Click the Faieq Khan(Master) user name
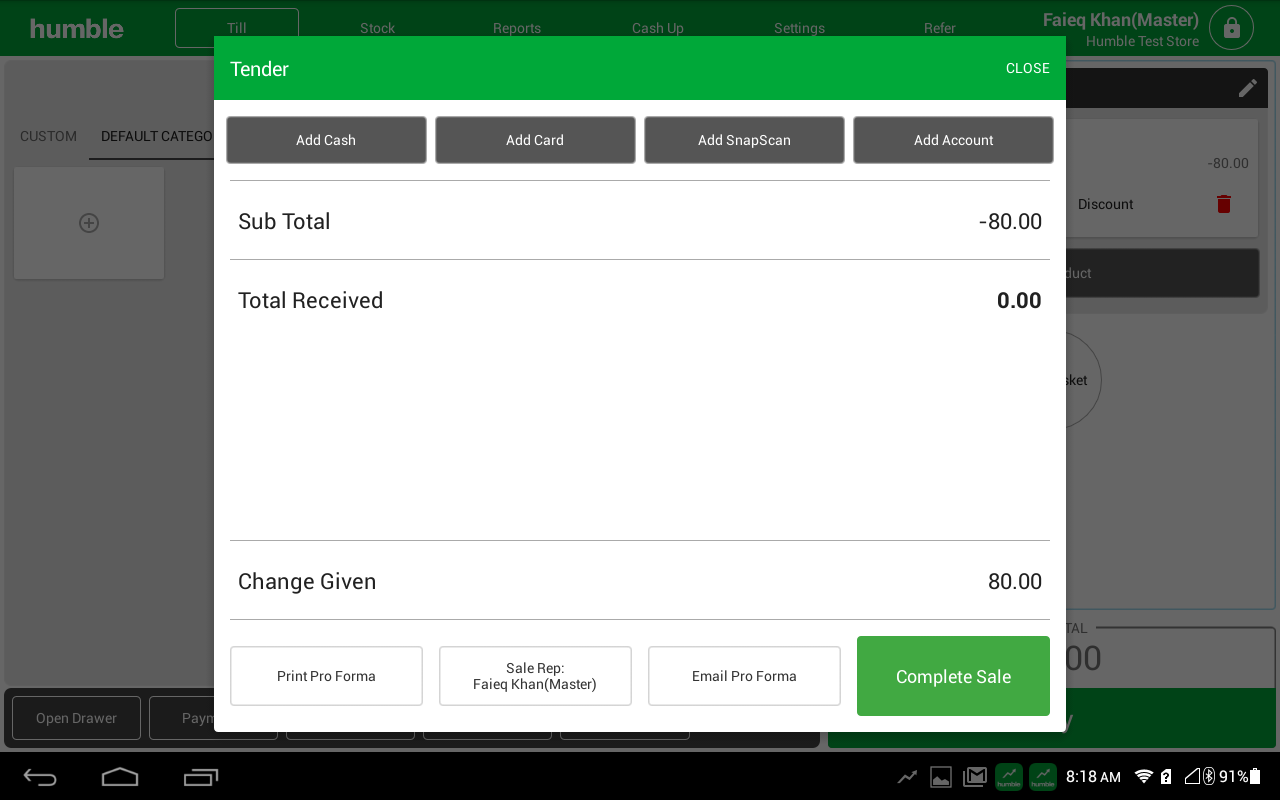This screenshot has width=1280, height=800. 1120,20
